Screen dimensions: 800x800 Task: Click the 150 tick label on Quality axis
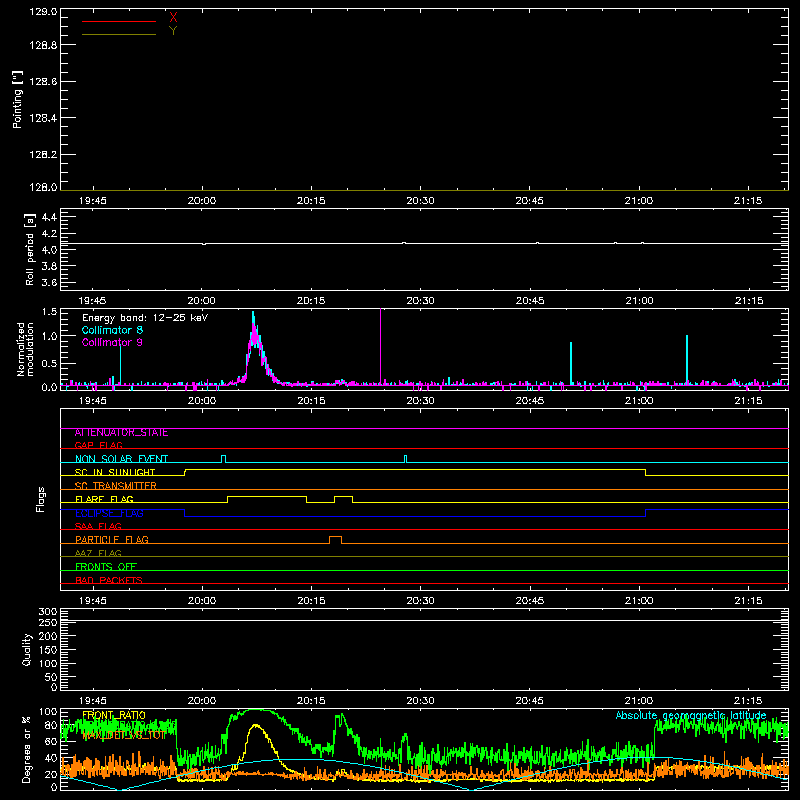coord(48,650)
